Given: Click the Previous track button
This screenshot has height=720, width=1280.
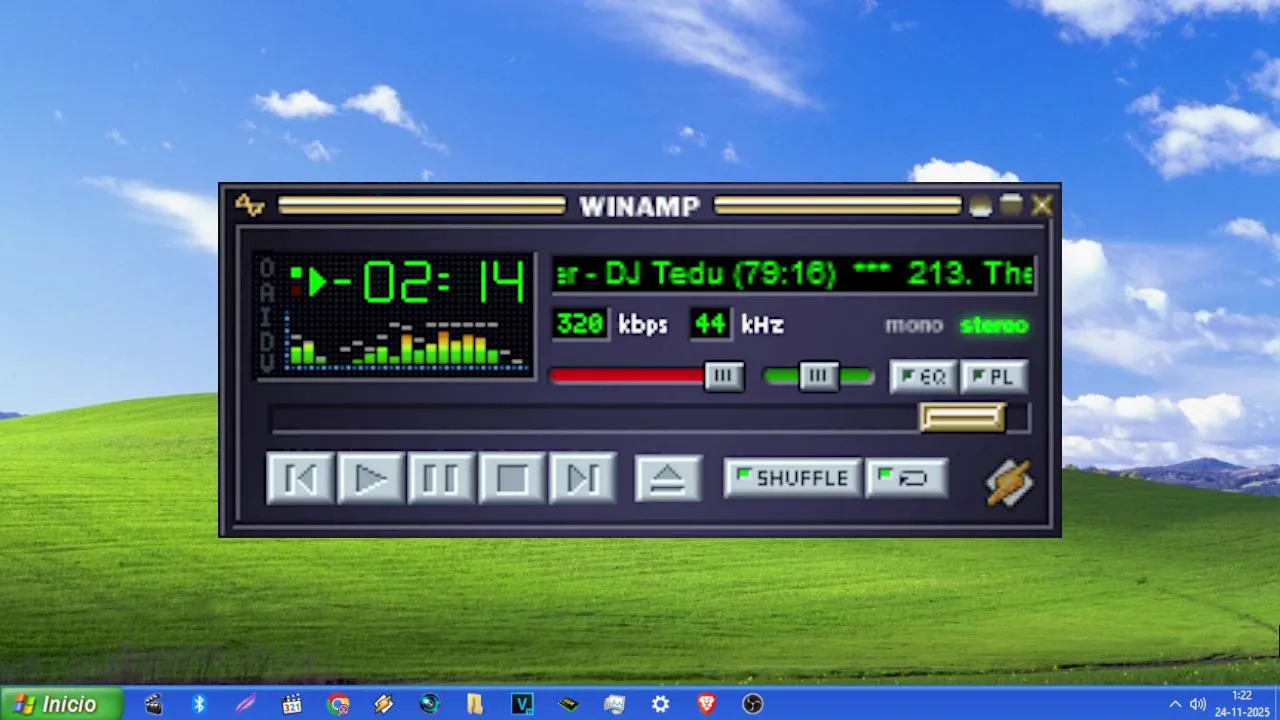Looking at the screenshot, I should pyautogui.click(x=300, y=478).
